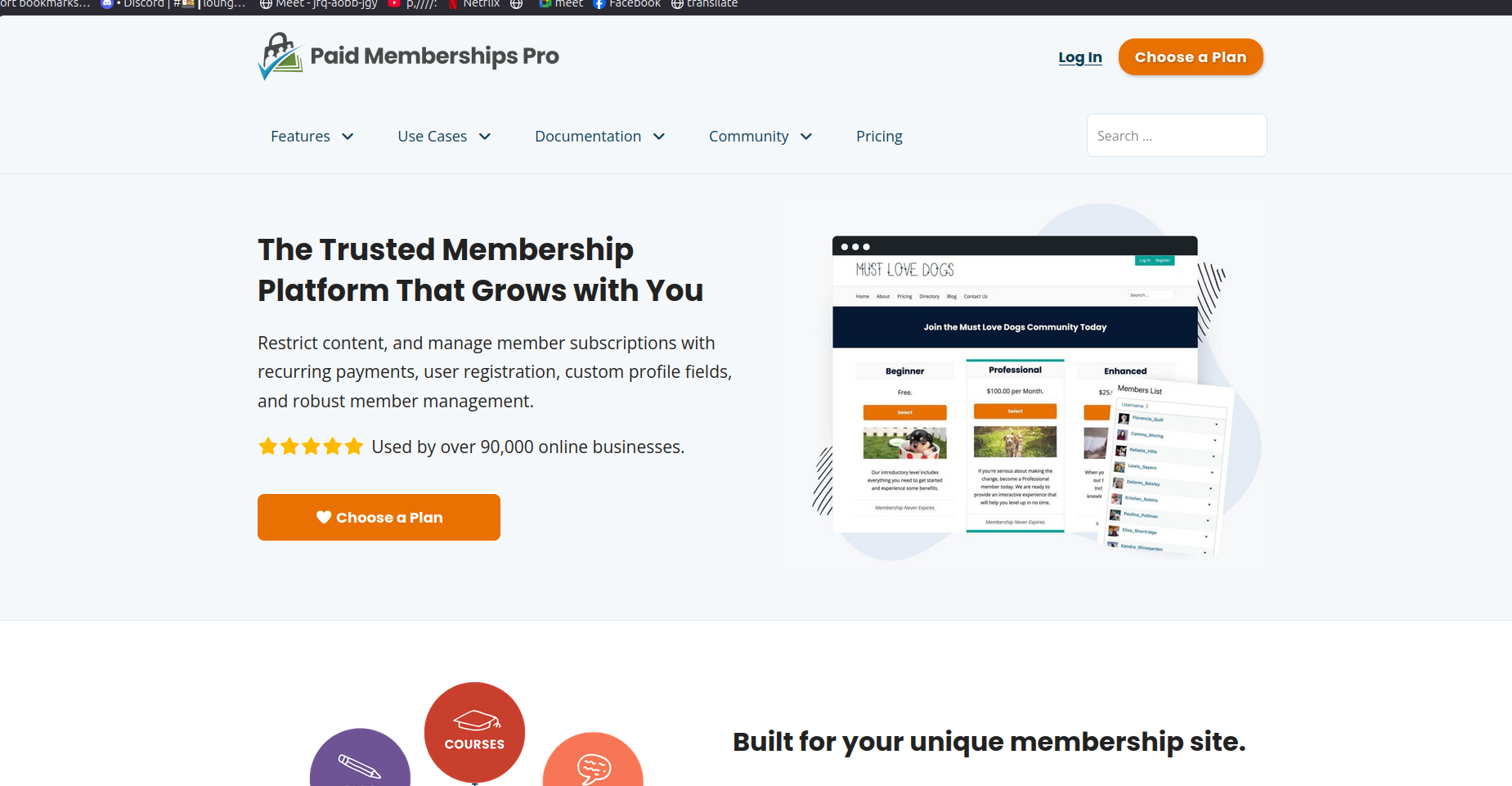Image resolution: width=1512 pixels, height=786 pixels.
Task: Expand the Features dropdown chevron
Action: click(x=348, y=137)
